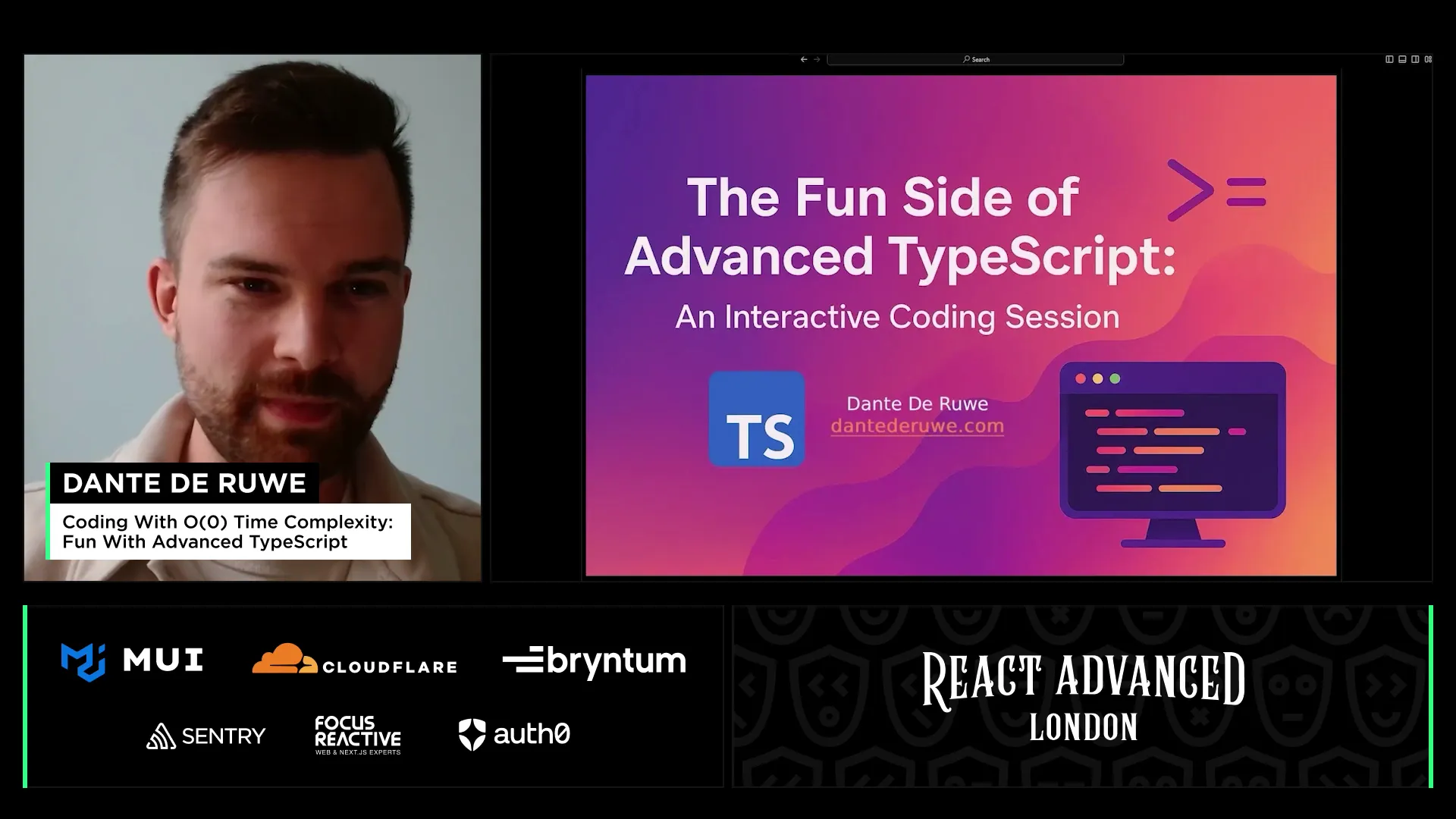Image resolution: width=1456 pixels, height=819 pixels.
Task: Click the React Advanced London title
Action: click(x=1083, y=696)
